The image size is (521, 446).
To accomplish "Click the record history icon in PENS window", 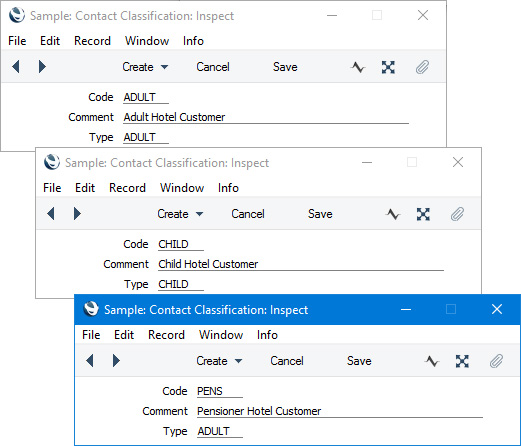I will (432, 361).
